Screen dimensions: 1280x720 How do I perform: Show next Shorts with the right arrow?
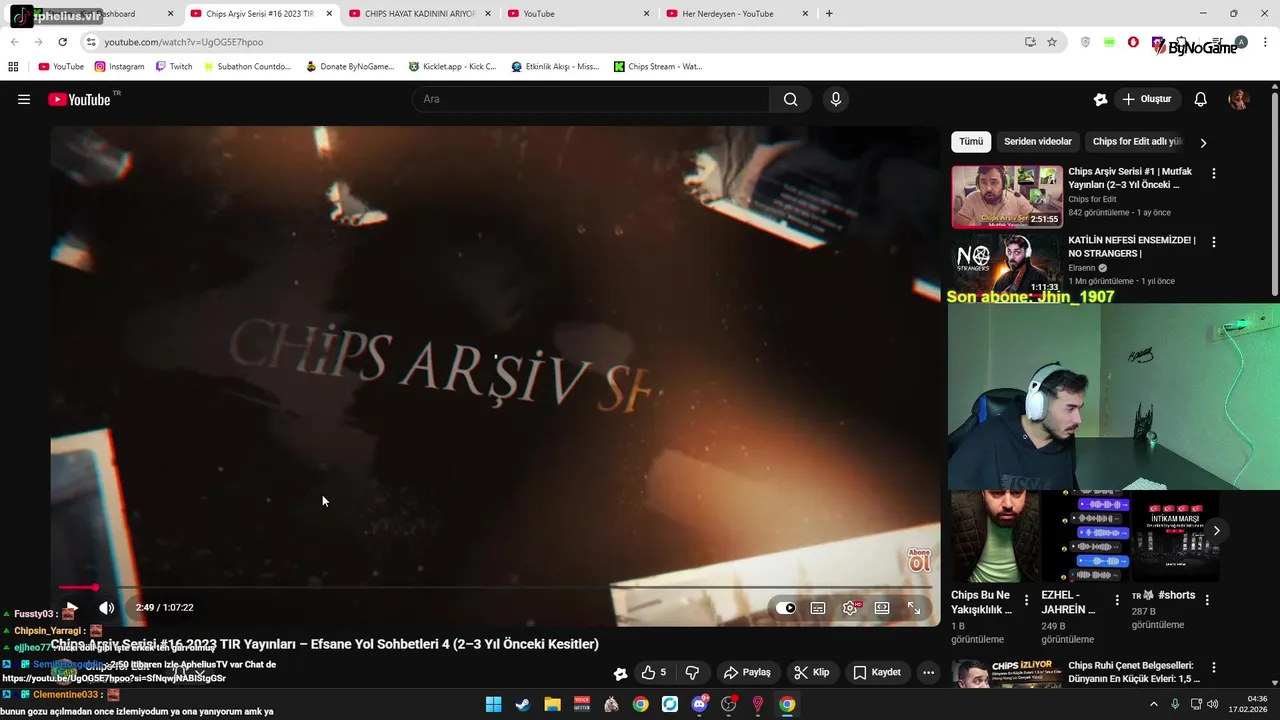click(1216, 530)
